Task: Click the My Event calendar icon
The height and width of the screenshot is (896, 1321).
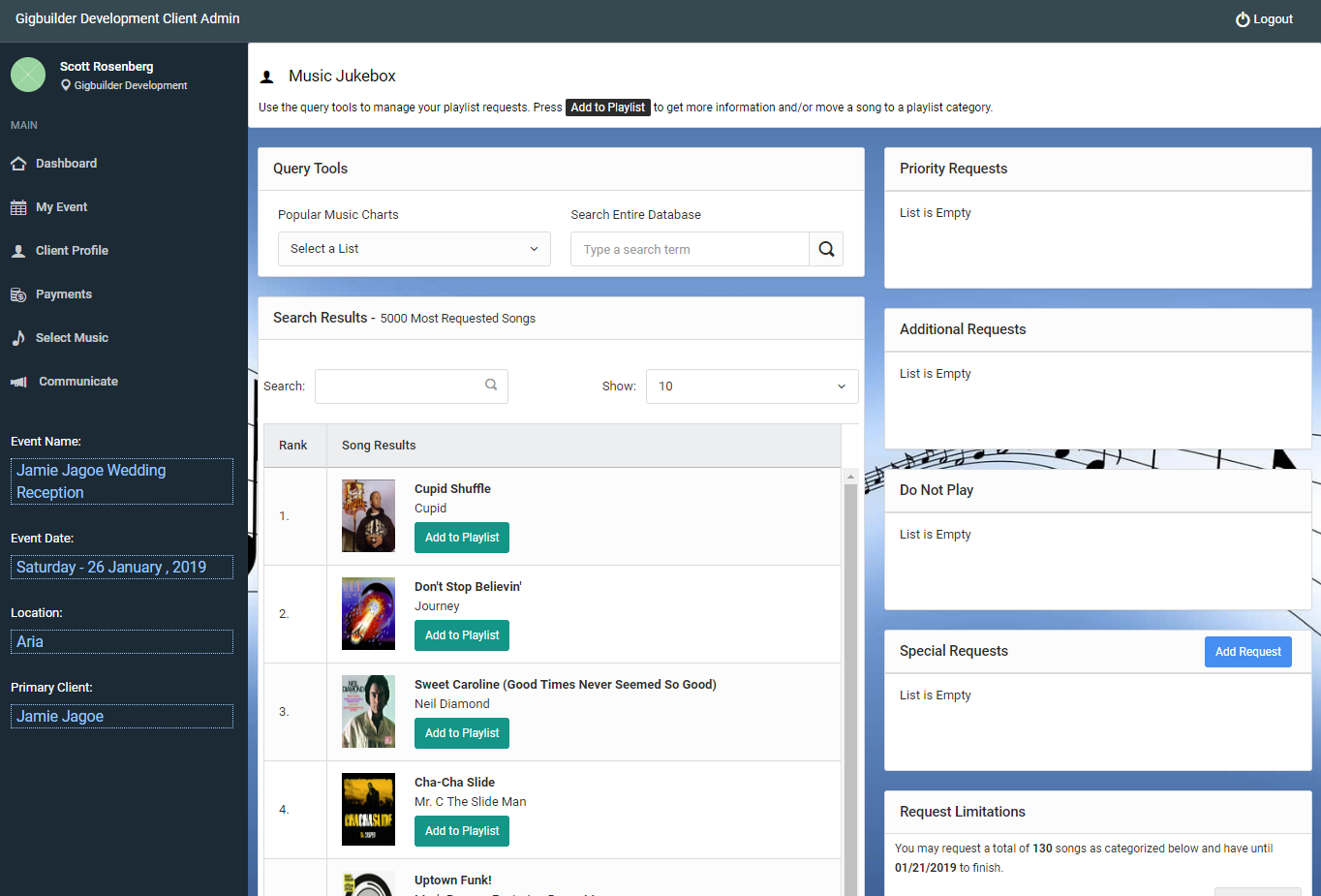Action: coord(18,207)
